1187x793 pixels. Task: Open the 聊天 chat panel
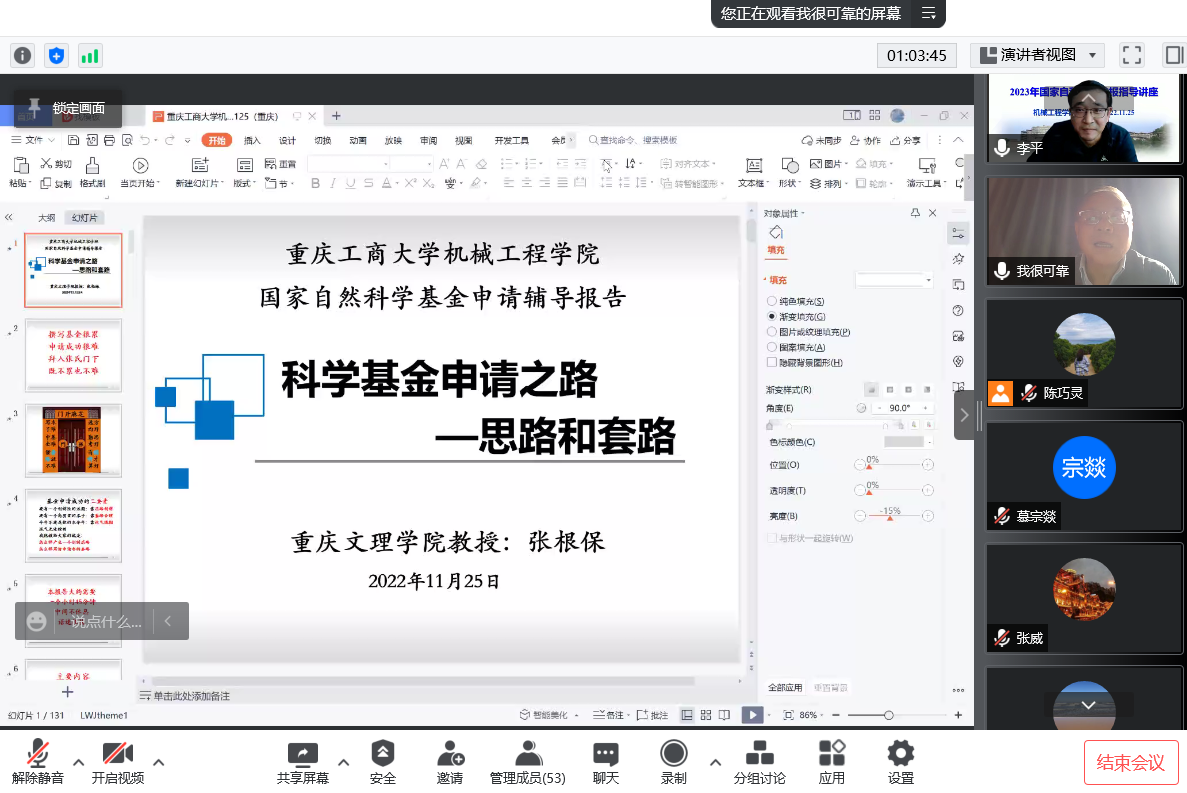coord(605,753)
